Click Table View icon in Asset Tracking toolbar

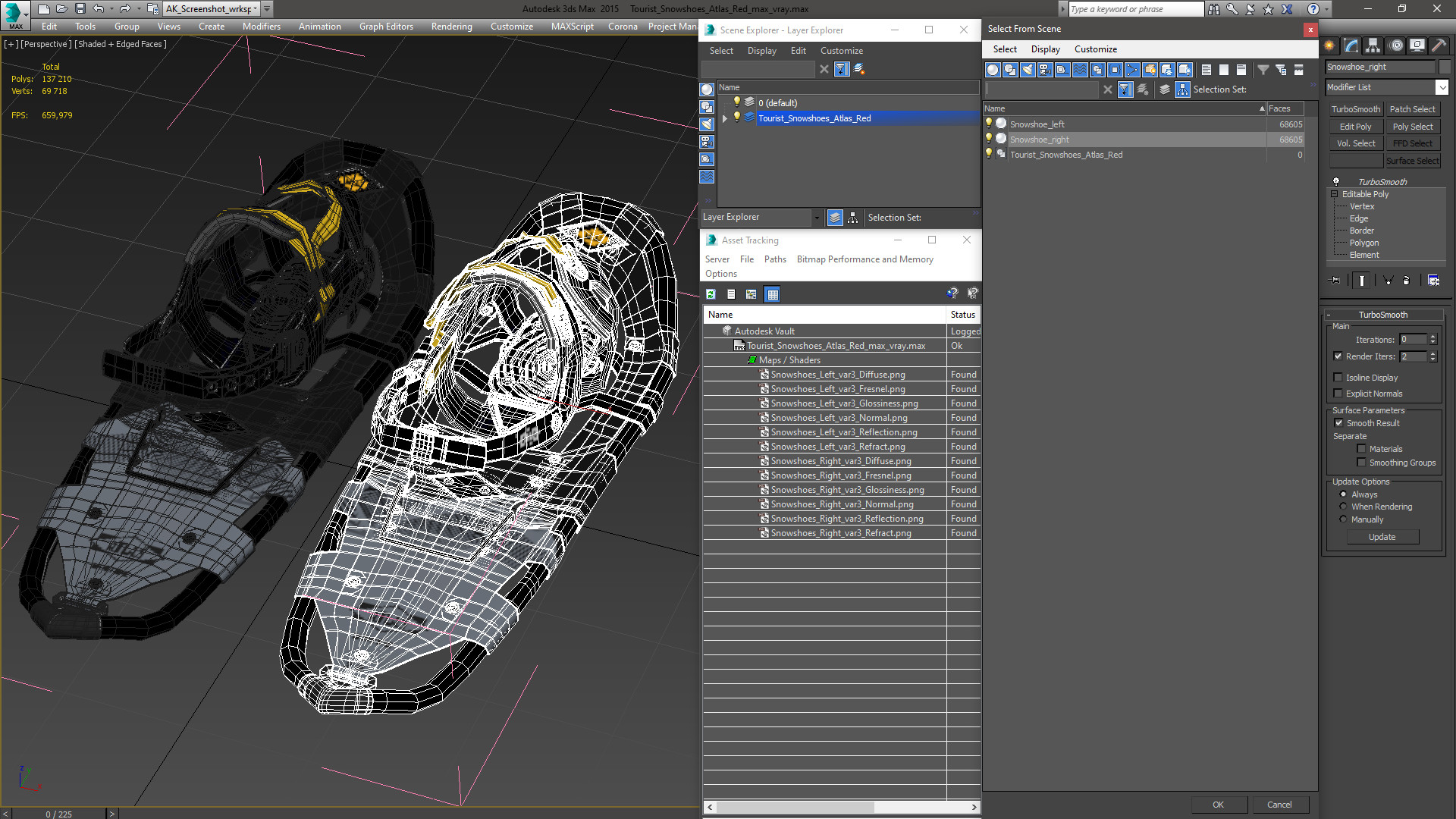pyautogui.click(x=772, y=294)
